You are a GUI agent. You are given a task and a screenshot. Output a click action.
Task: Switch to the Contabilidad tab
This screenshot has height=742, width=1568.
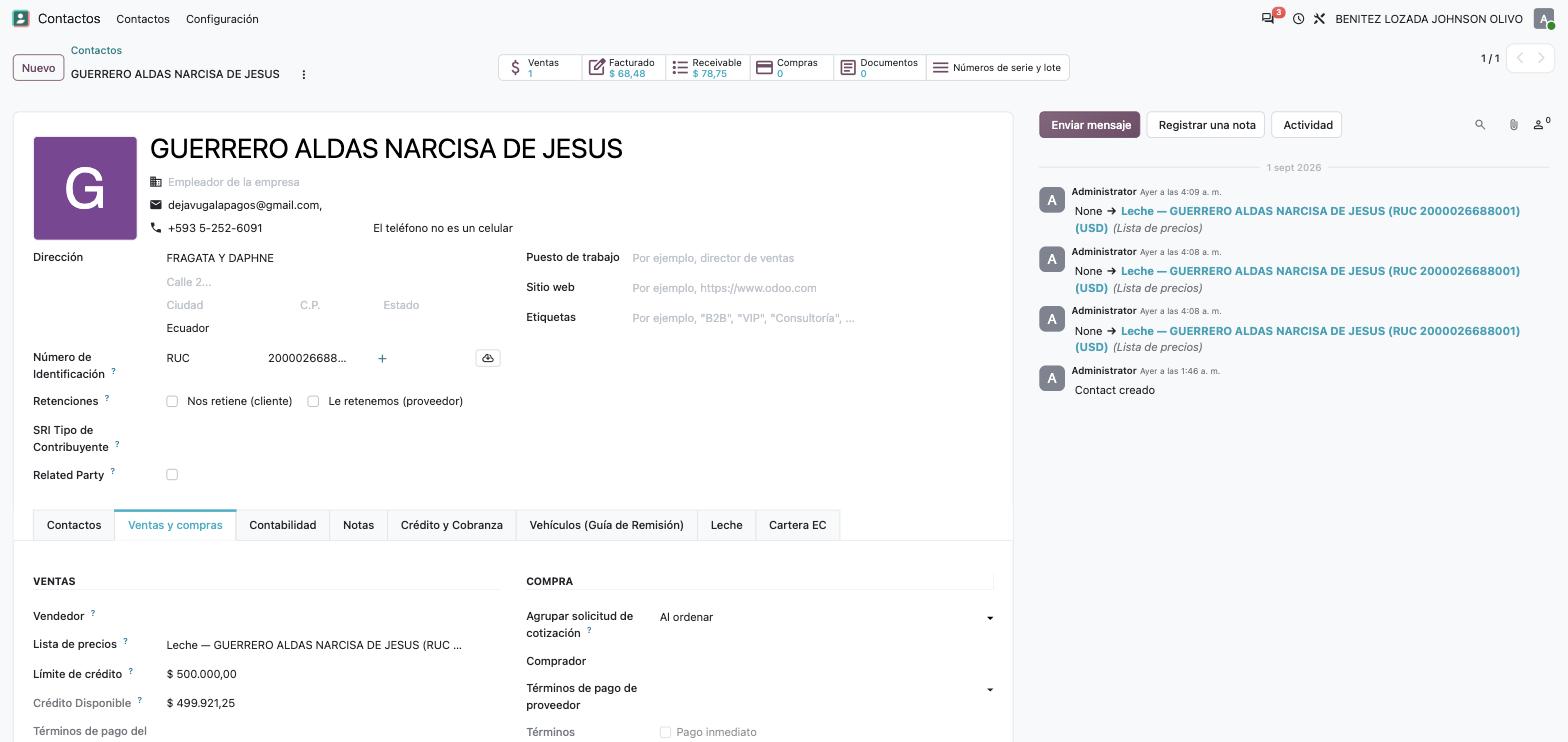click(x=283, y=525)
